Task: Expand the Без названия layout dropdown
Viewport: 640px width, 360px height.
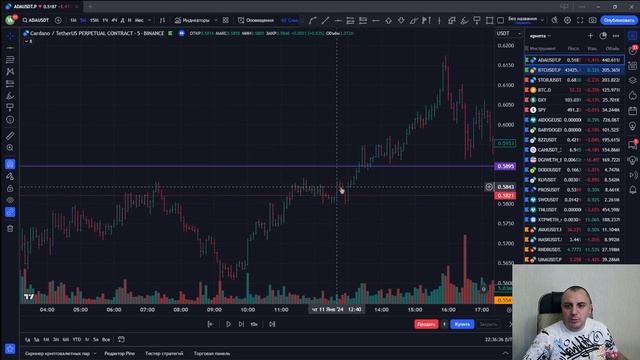Action: [x=542, y=20]
